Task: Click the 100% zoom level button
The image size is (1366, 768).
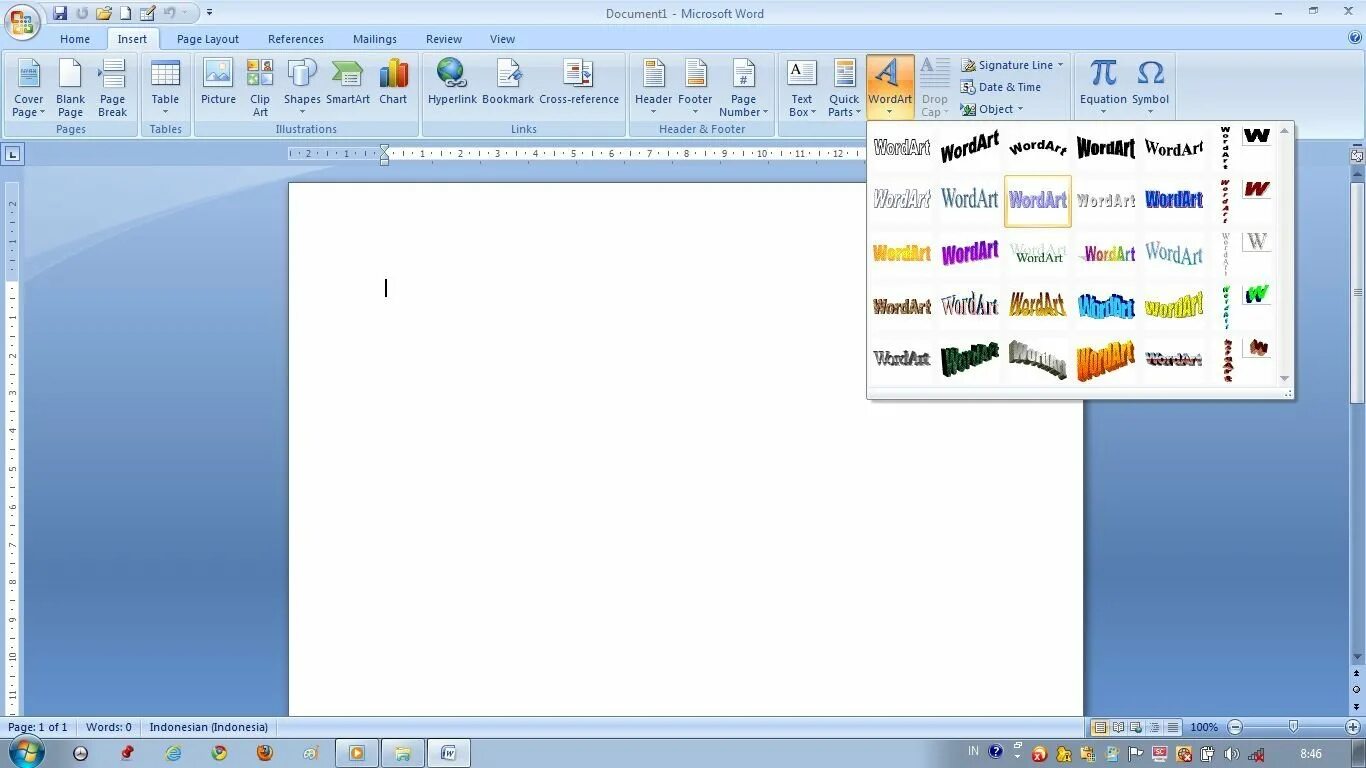Action: (1204, 727)
